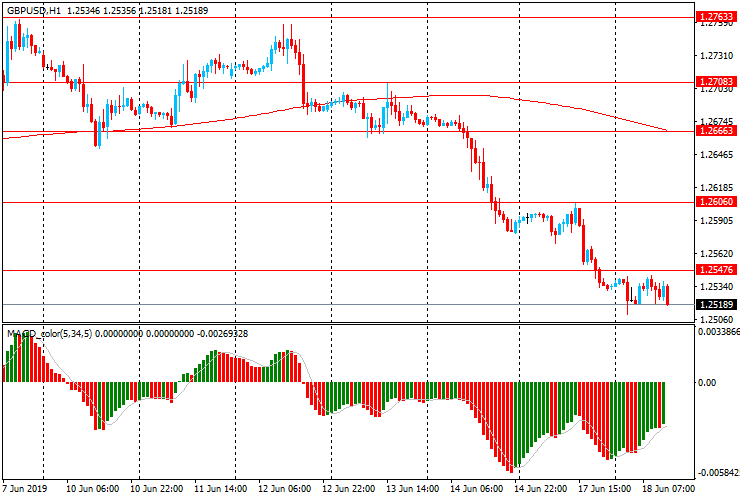Click the 12 Jun 06:00 time label

coord(285,488)
